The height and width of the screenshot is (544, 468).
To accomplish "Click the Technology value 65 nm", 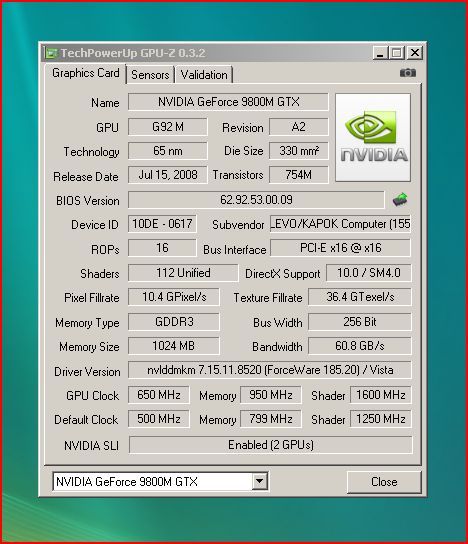I will pos(168,151).
